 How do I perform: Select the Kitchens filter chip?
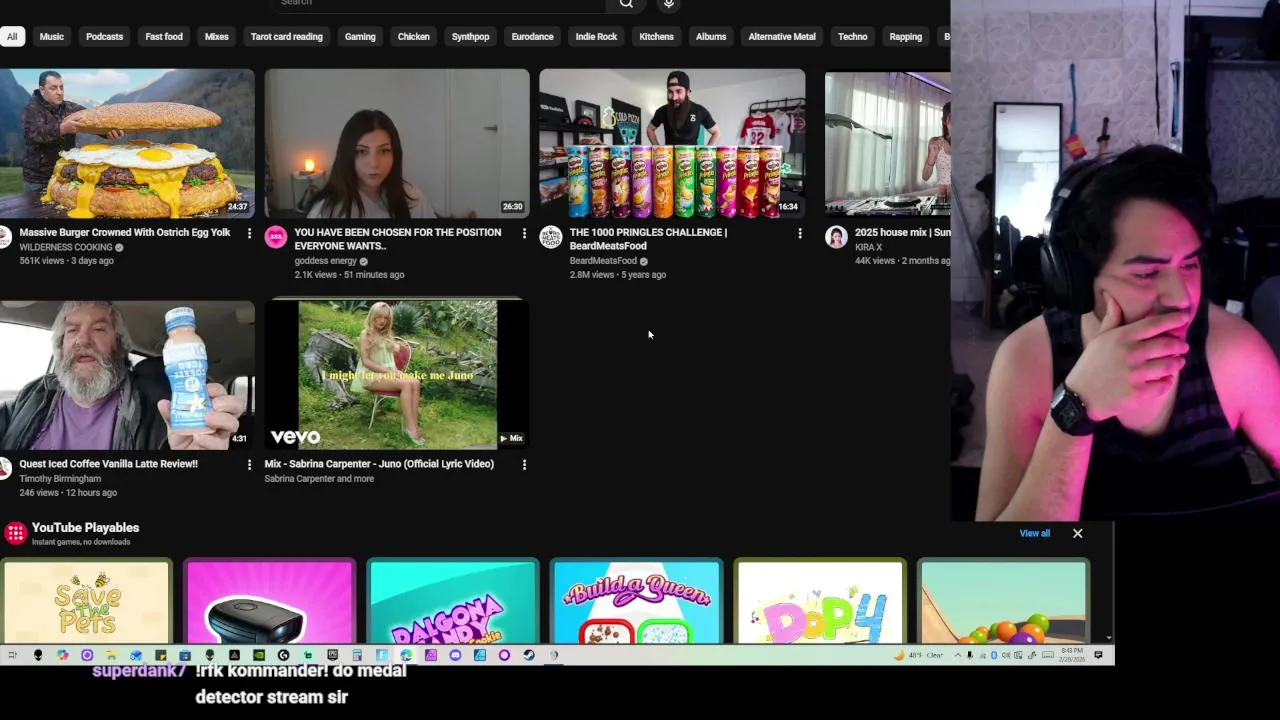click(656, 37)
